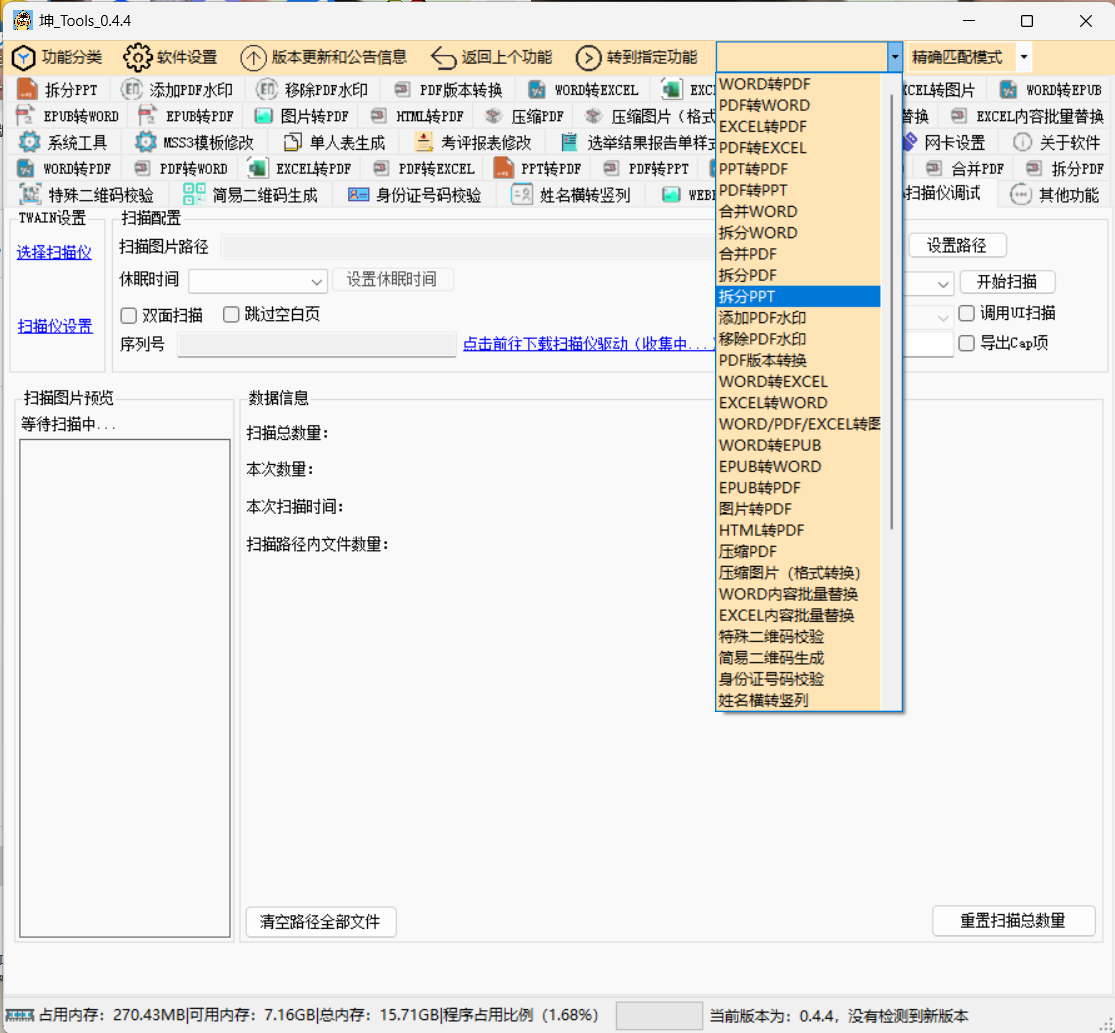
Task: Select 合并PDF from the dropdown list
Action: pyautogui.click(x=748, y=254)
